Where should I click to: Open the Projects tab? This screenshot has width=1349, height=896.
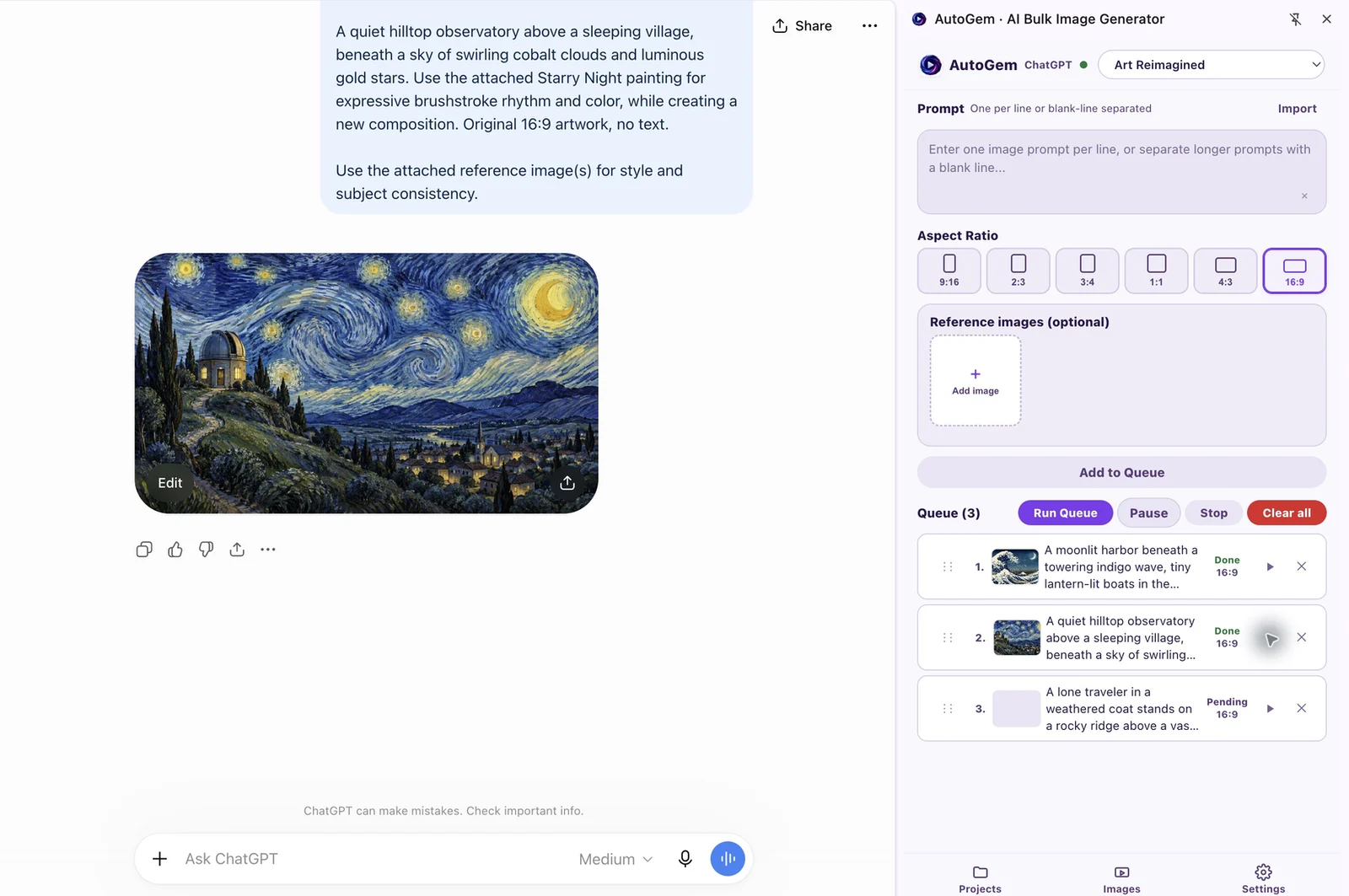coord(980,879)
